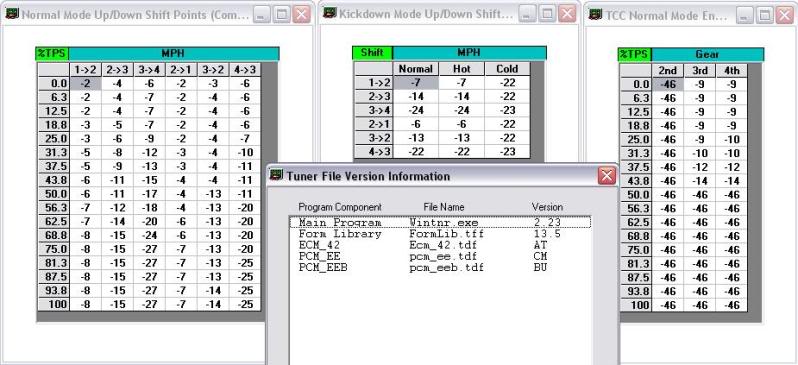Image resolution: width=798 pixels, height=365 pixels.
Task: Click the File Name column heading
Action: (444, 207)
